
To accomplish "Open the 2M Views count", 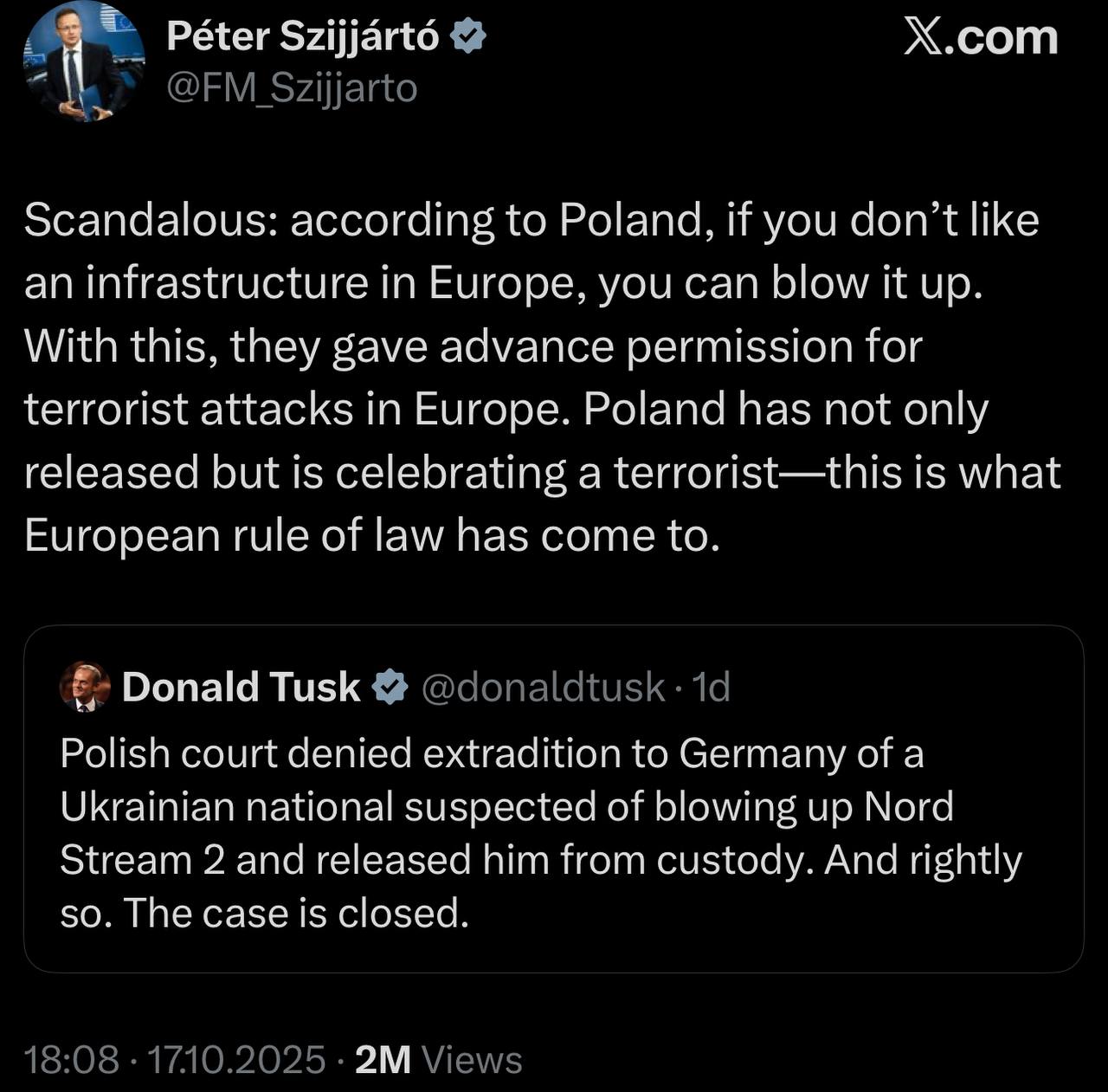I will pos(439,1060).
